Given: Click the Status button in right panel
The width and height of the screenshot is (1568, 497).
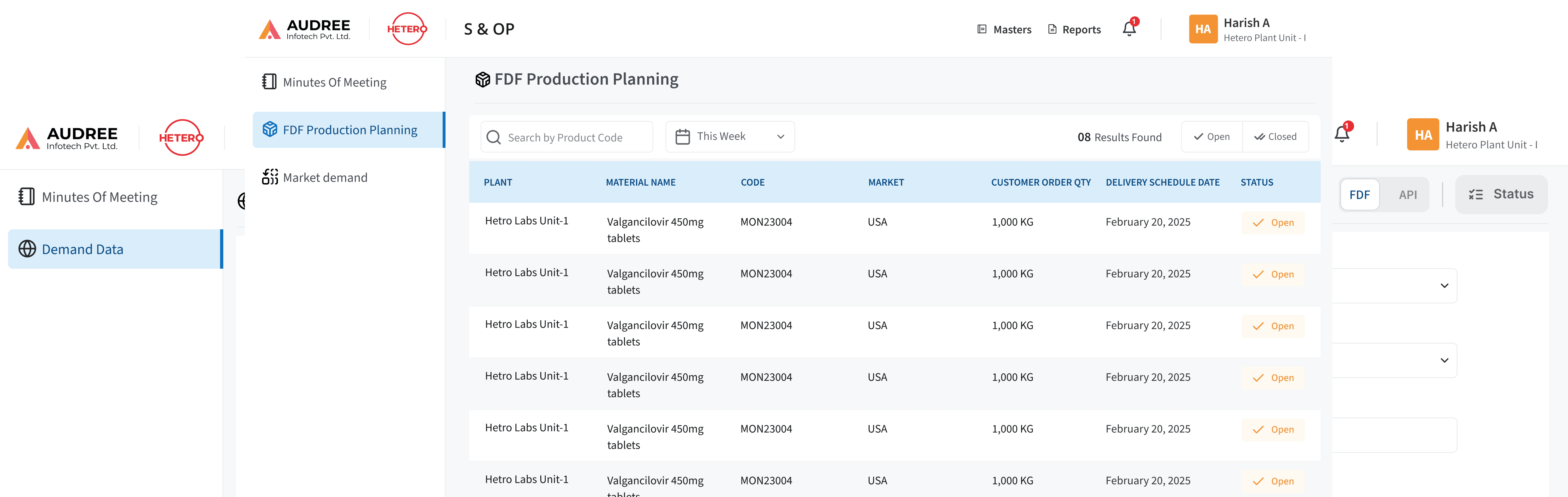Looking at the screenshot, I should click(1500, 194).
